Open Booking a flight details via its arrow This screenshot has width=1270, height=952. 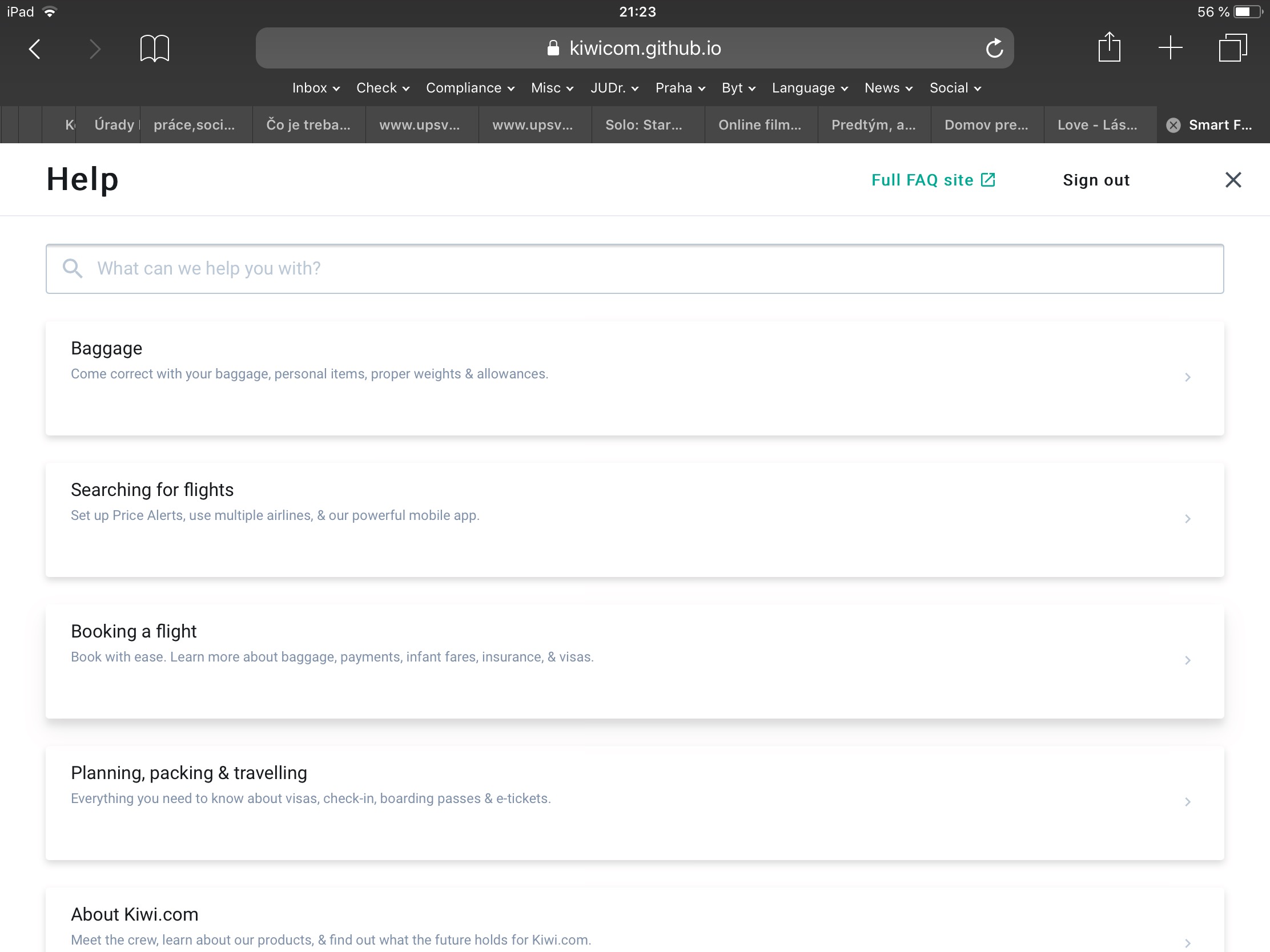(x=1188, y=660)
